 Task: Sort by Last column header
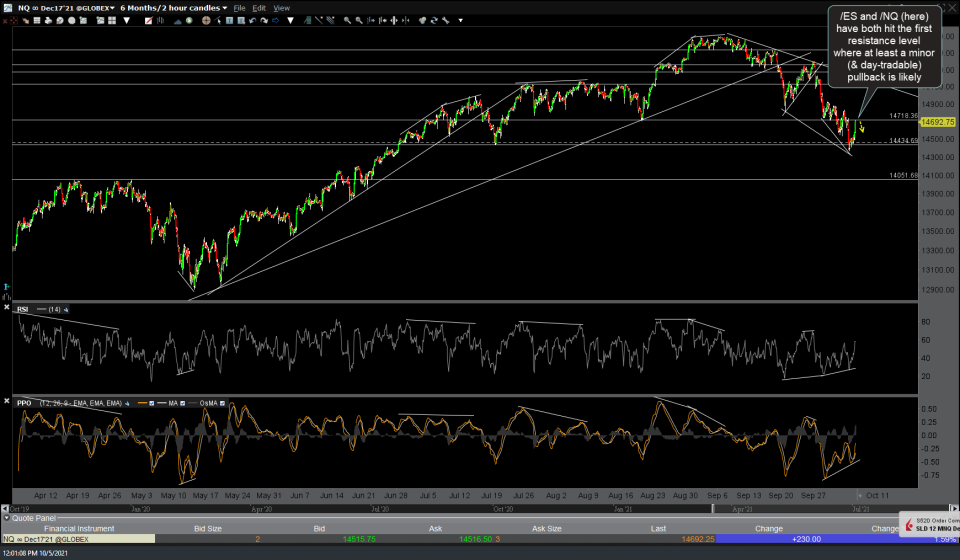click(x=658, y=528)
